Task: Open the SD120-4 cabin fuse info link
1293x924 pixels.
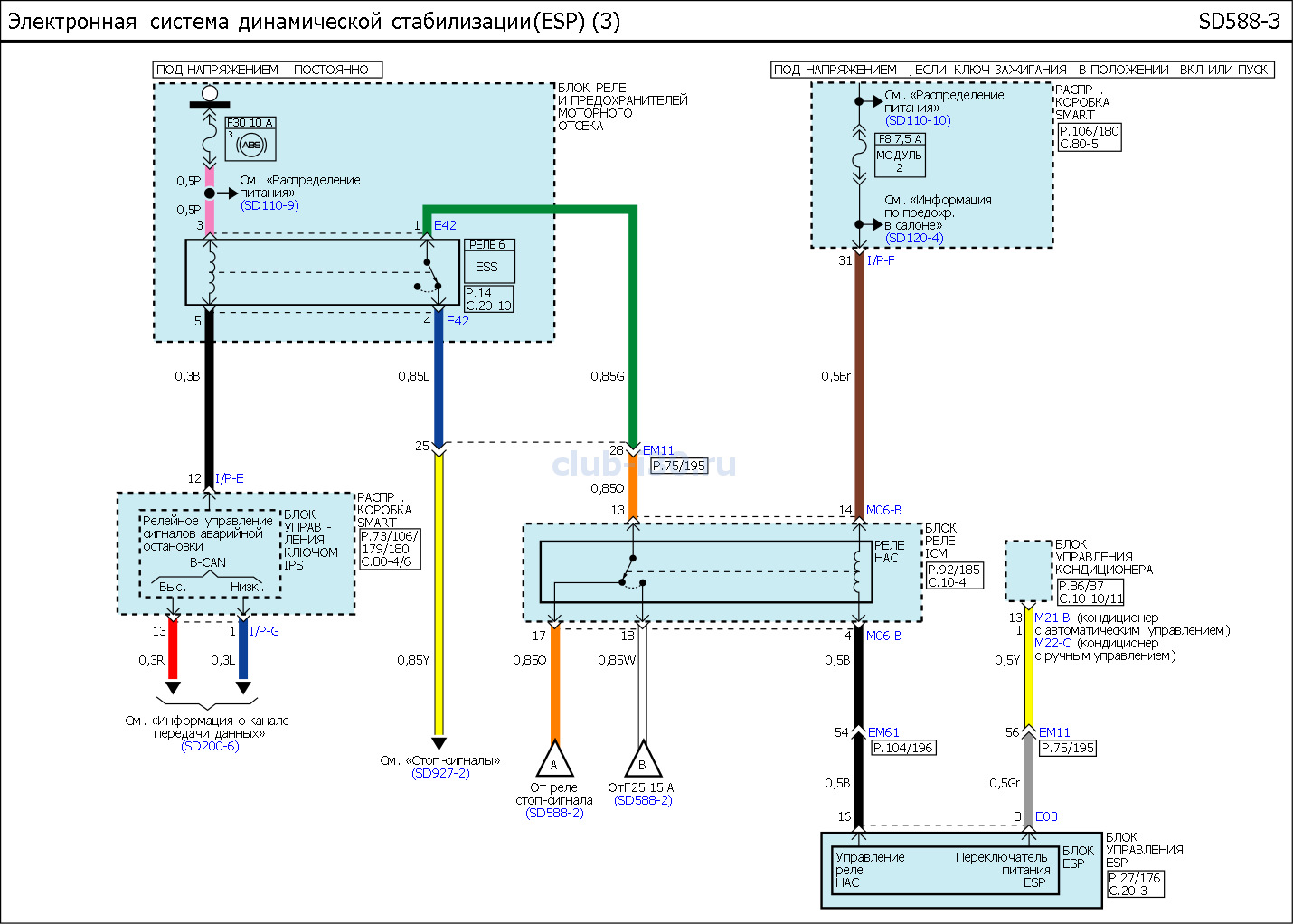Action: (914, 238)
